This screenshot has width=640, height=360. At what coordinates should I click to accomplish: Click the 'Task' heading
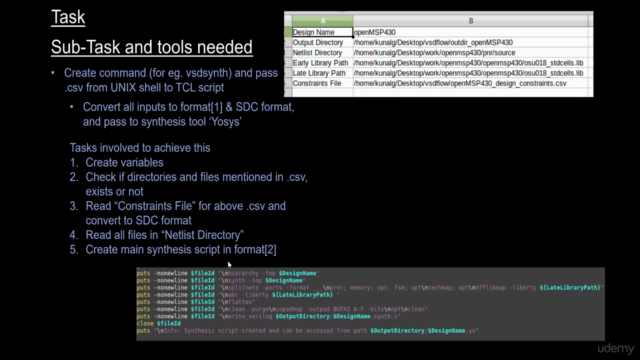[x=68, y=17]
